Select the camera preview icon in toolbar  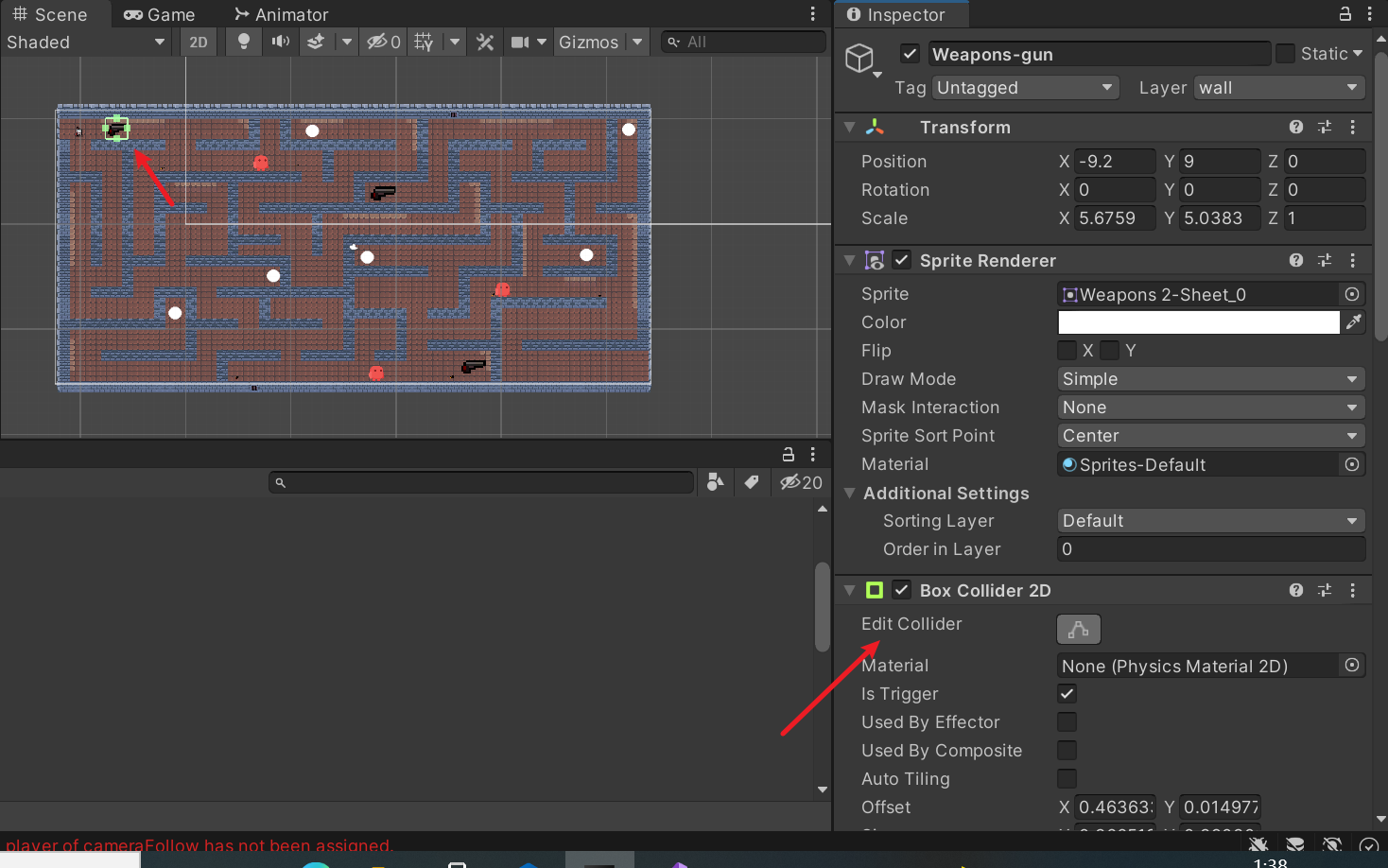520,42
